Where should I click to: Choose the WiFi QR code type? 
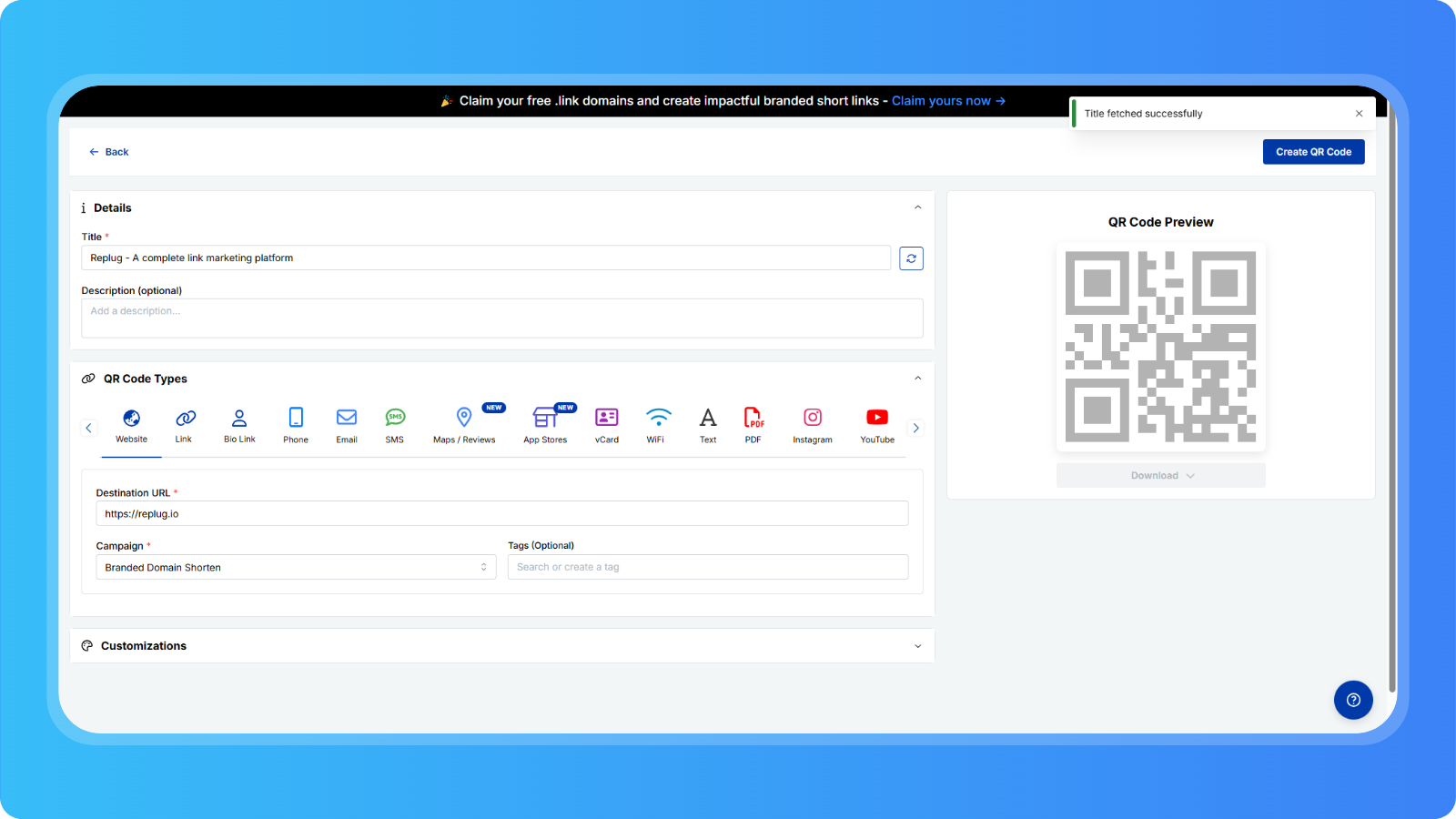point(656,426)
